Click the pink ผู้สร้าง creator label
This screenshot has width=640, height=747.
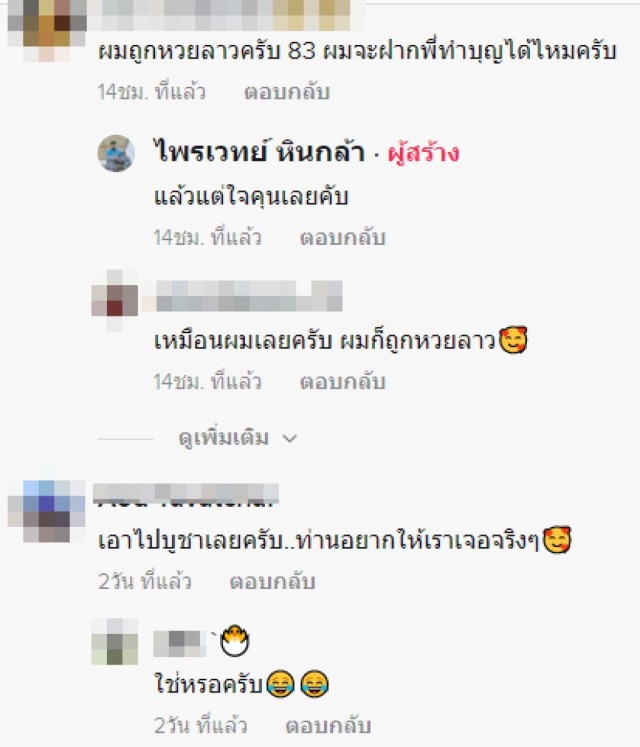[x=423, y=152]
